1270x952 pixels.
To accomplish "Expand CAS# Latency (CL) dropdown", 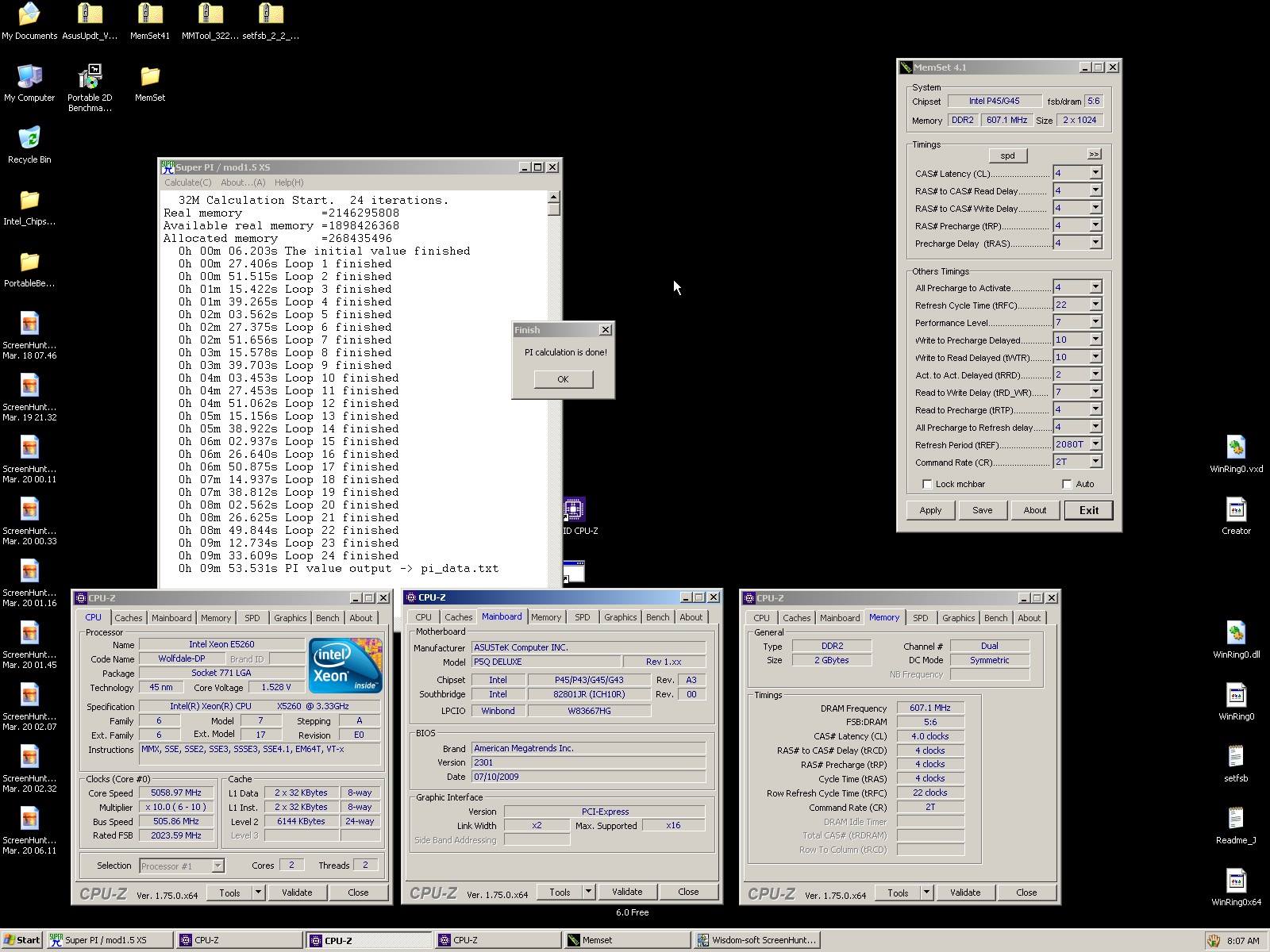I will [x=1095, y=173].
